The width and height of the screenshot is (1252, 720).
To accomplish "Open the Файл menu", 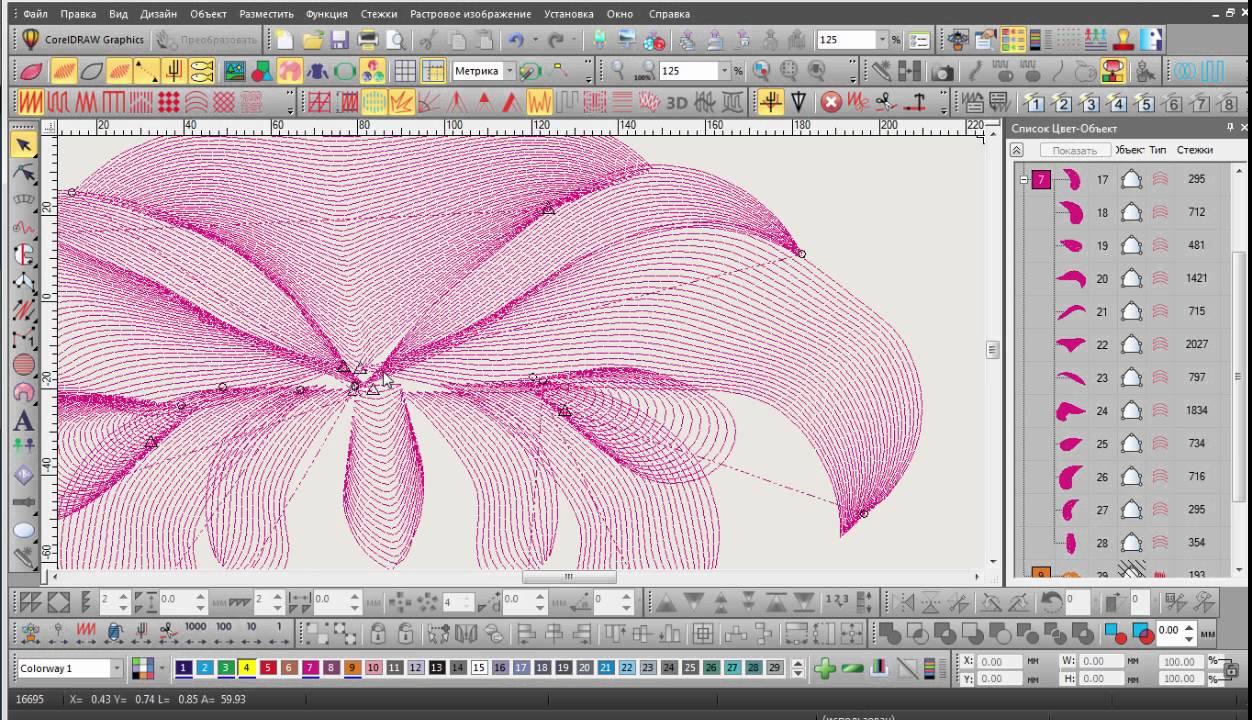I will click(35, 14).
